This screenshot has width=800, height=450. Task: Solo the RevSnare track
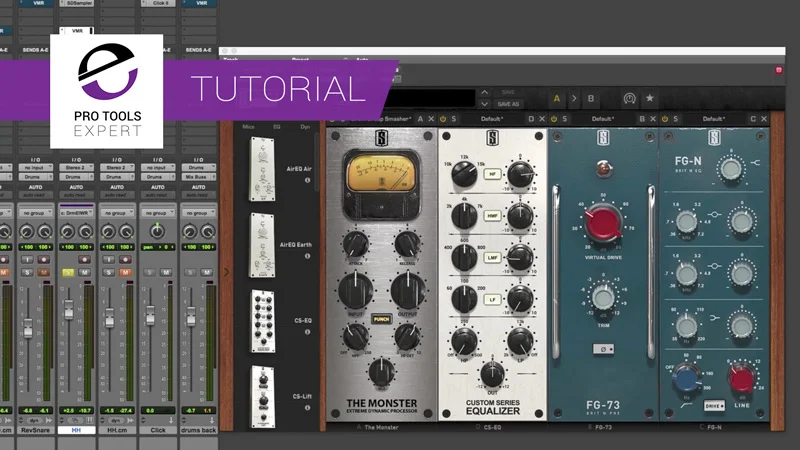click(27, 272)
